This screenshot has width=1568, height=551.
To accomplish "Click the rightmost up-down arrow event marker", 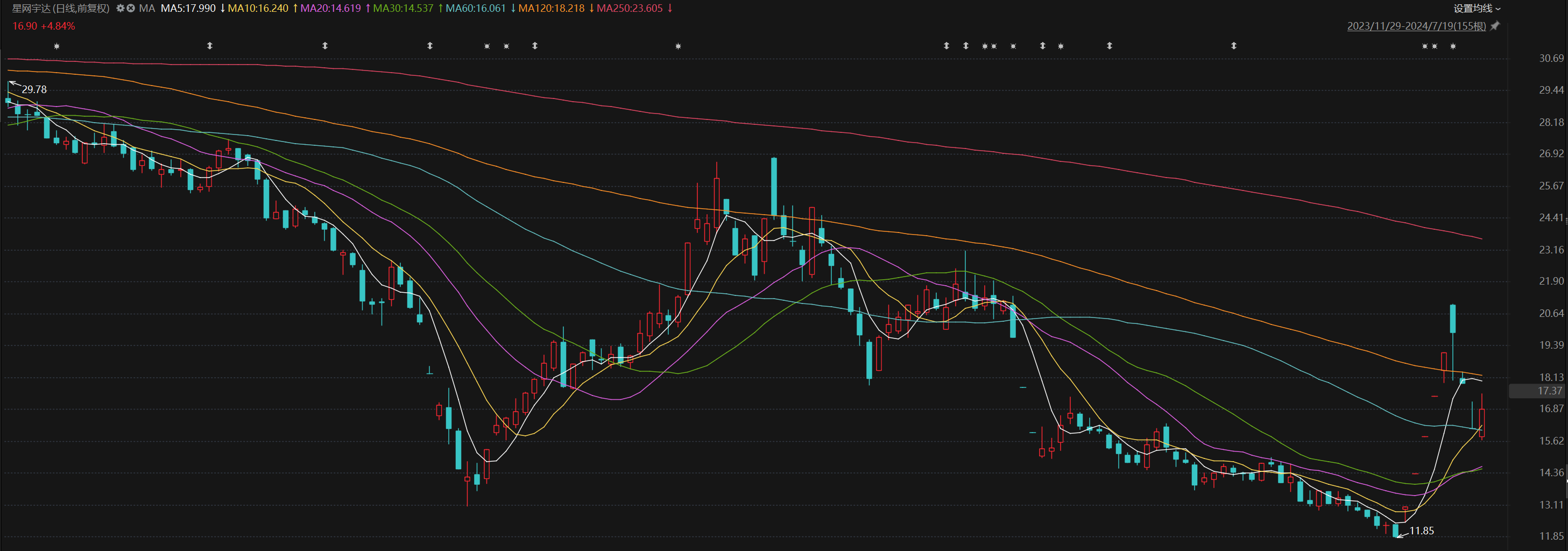I will coord(1234,46).
